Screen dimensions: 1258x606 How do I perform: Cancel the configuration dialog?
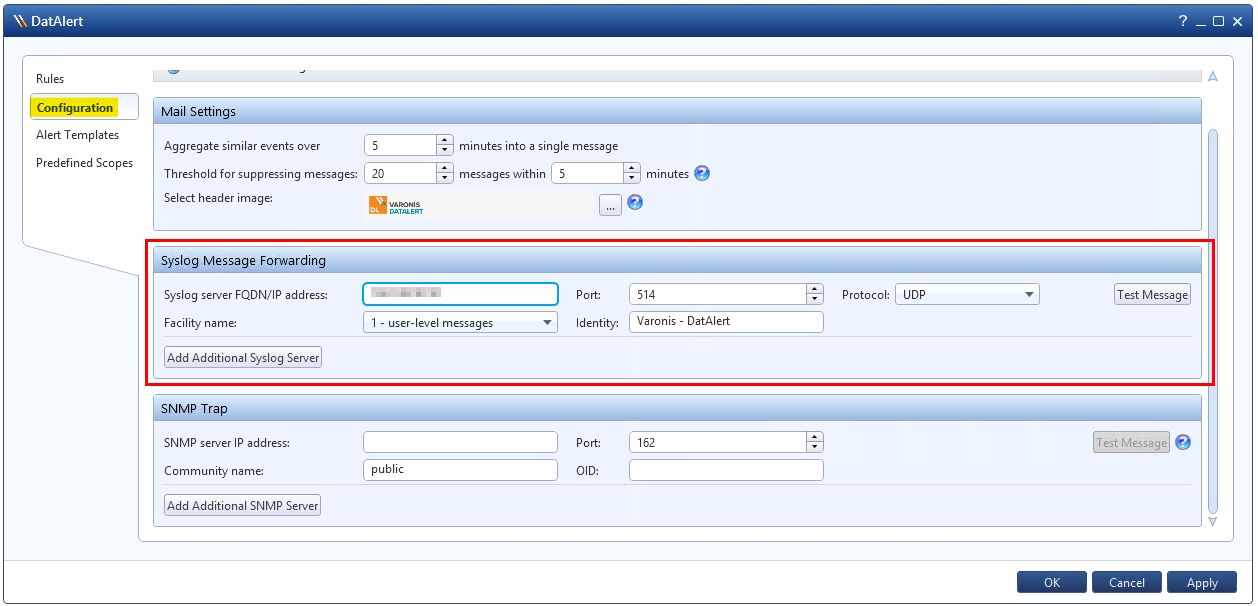tap(1127, 582)
